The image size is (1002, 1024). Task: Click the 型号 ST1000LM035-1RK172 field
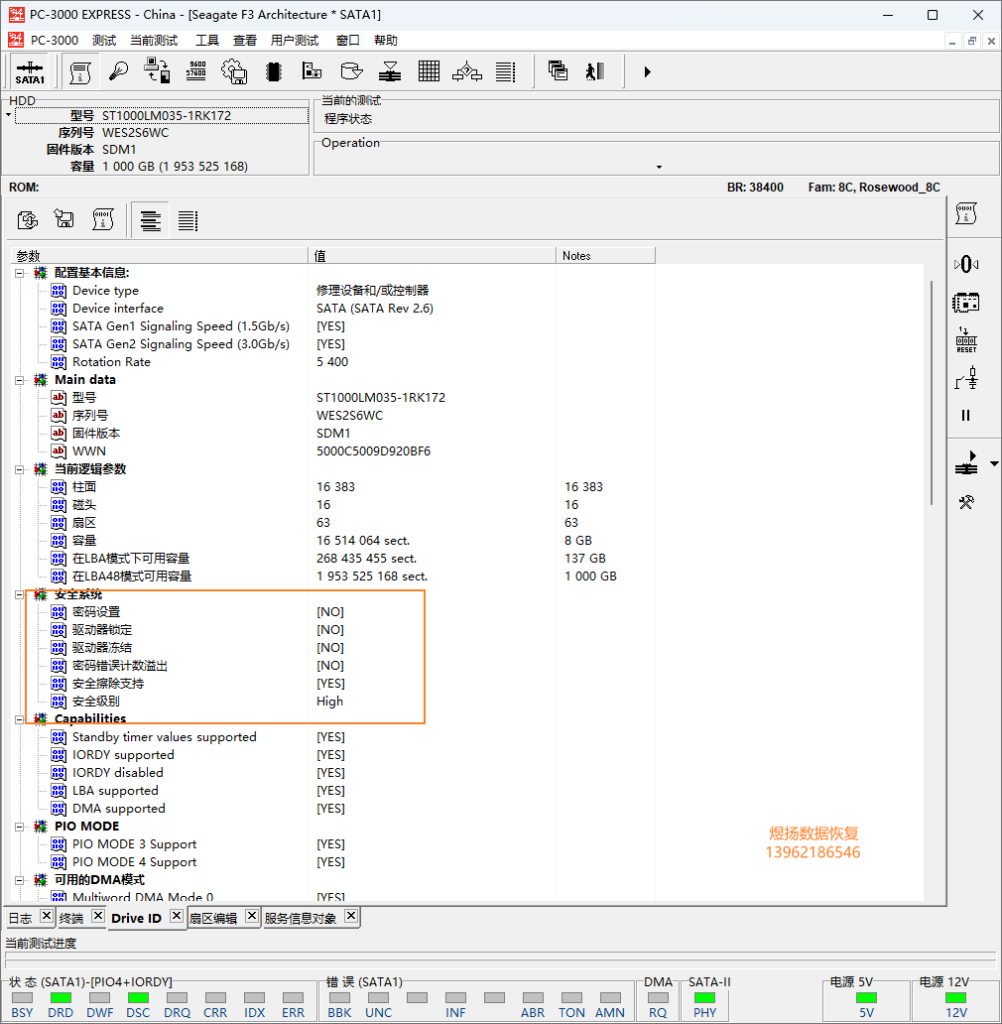point(162,116)
